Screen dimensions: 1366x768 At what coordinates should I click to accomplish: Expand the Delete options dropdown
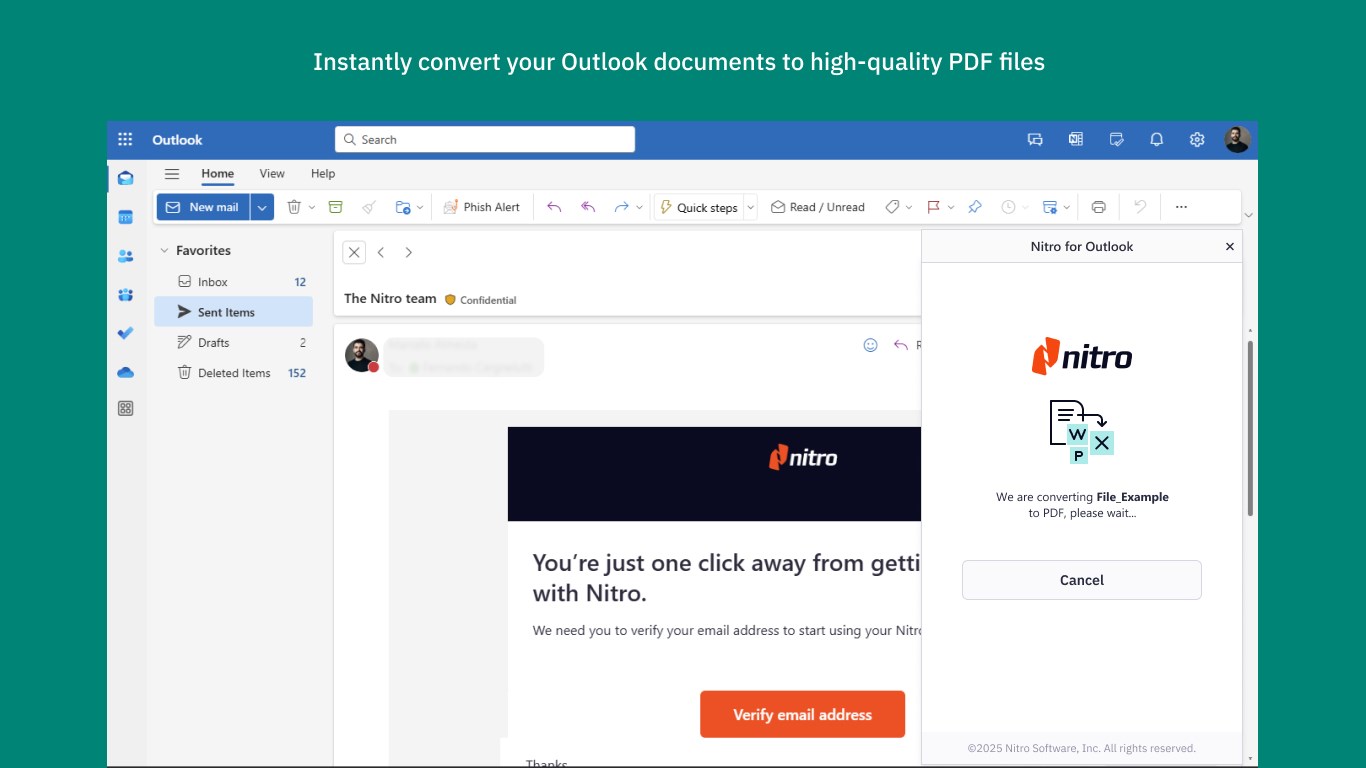(312, 207)
